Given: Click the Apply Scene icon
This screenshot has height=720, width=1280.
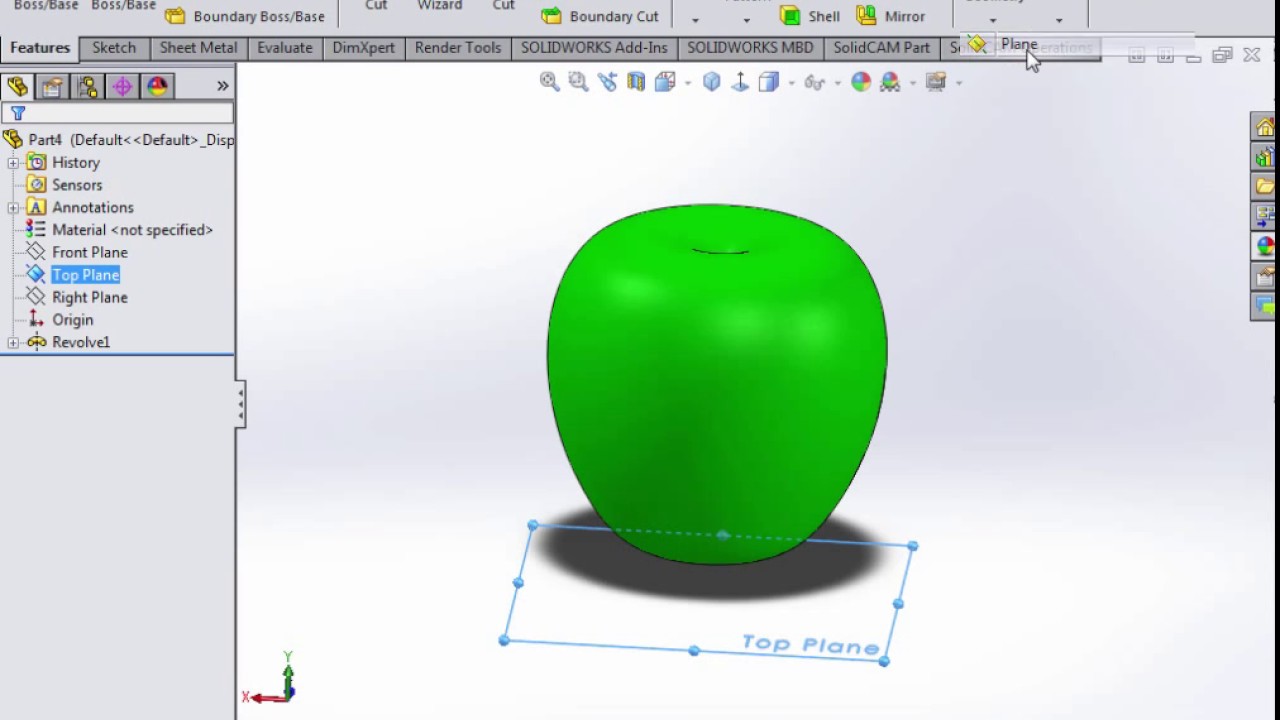Looking at the screenshot, I should point(890,82).
